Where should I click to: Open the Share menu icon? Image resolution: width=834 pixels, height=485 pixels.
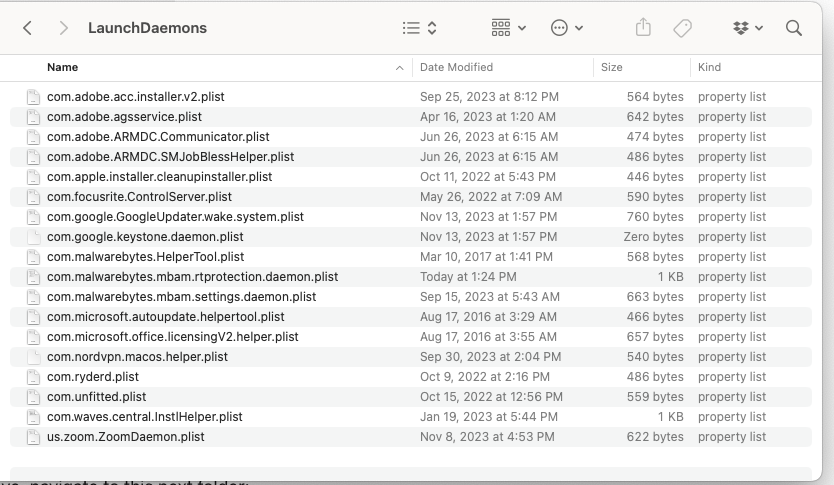[x=643, y=28]
